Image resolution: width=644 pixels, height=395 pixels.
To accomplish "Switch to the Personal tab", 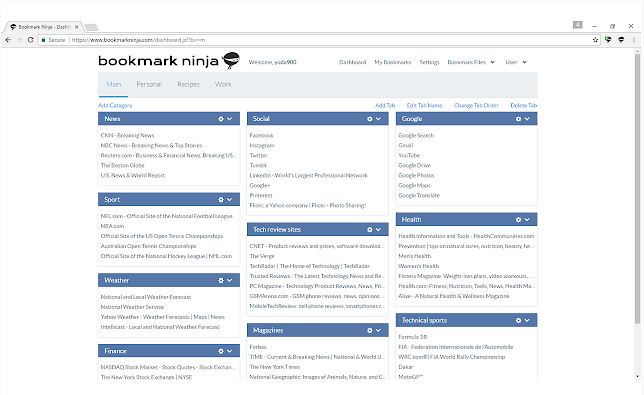I will pyautogui.click(x=149, y=84).
